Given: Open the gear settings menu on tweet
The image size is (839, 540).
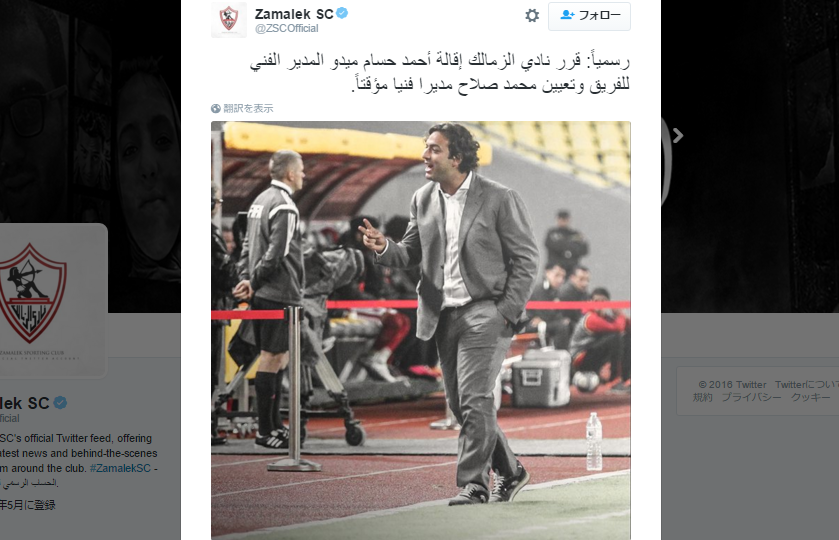Looking at the screenshot, I should [x=532, y=16].
